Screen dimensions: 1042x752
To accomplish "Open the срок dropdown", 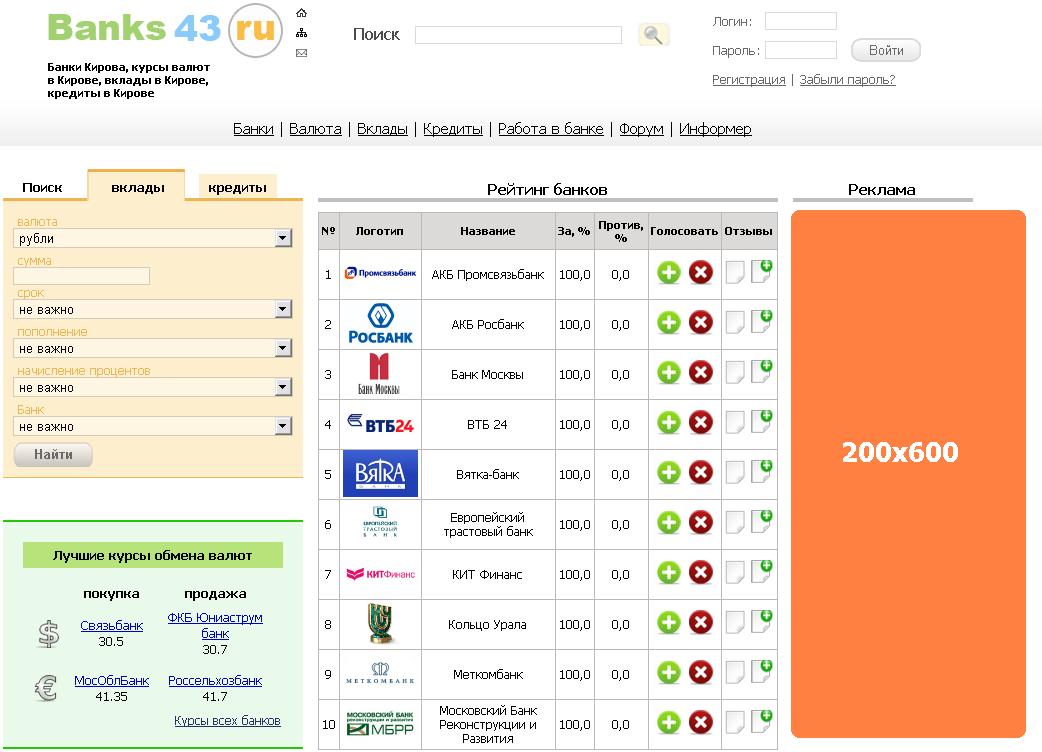I will click(x=152, y=309).
